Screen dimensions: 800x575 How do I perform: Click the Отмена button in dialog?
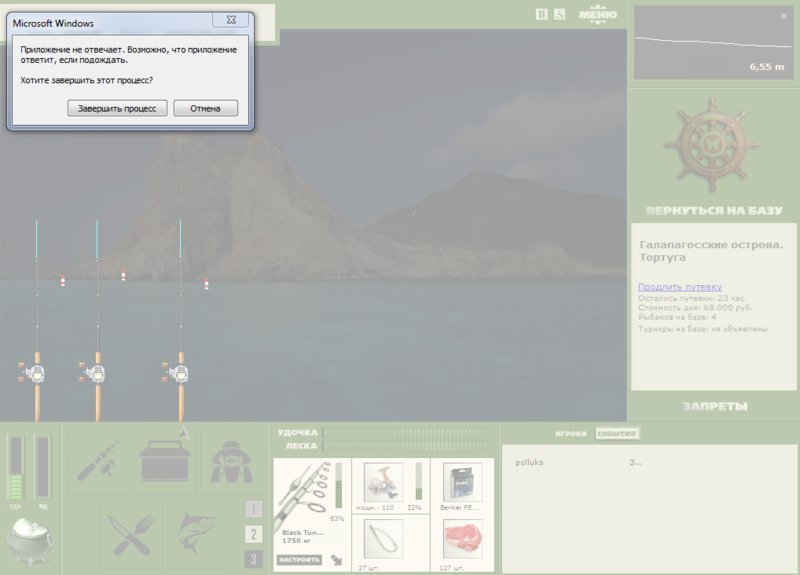pos(206,108)
